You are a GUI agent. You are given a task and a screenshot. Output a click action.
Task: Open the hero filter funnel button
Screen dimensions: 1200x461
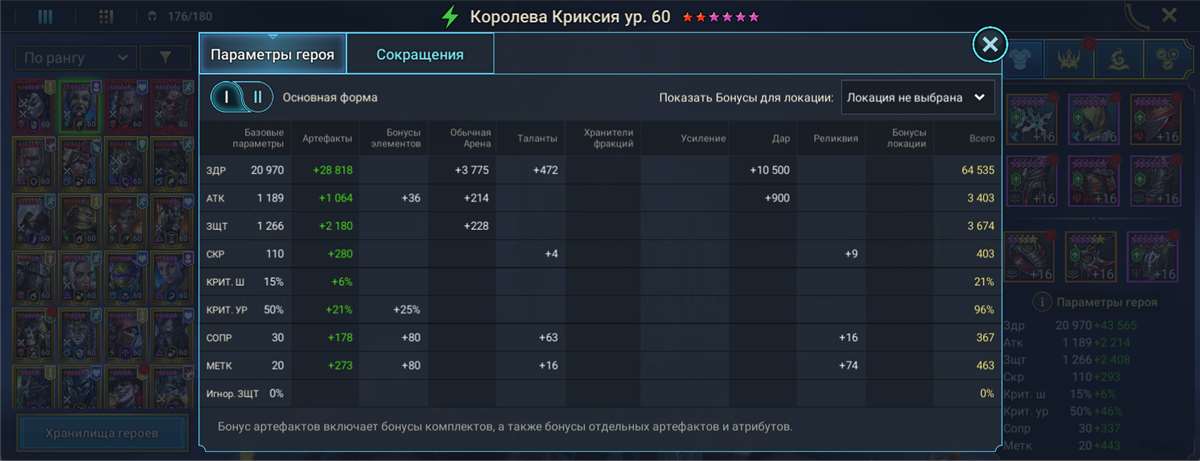coord(165,58)
